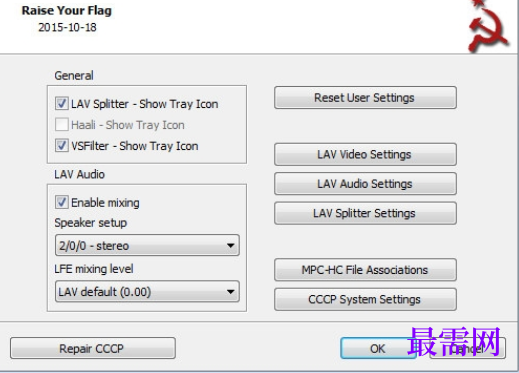The width and height of the screenshot is (519, 373).
Task: Click the Raise Your Flag title text
Action: click(67, 11)
